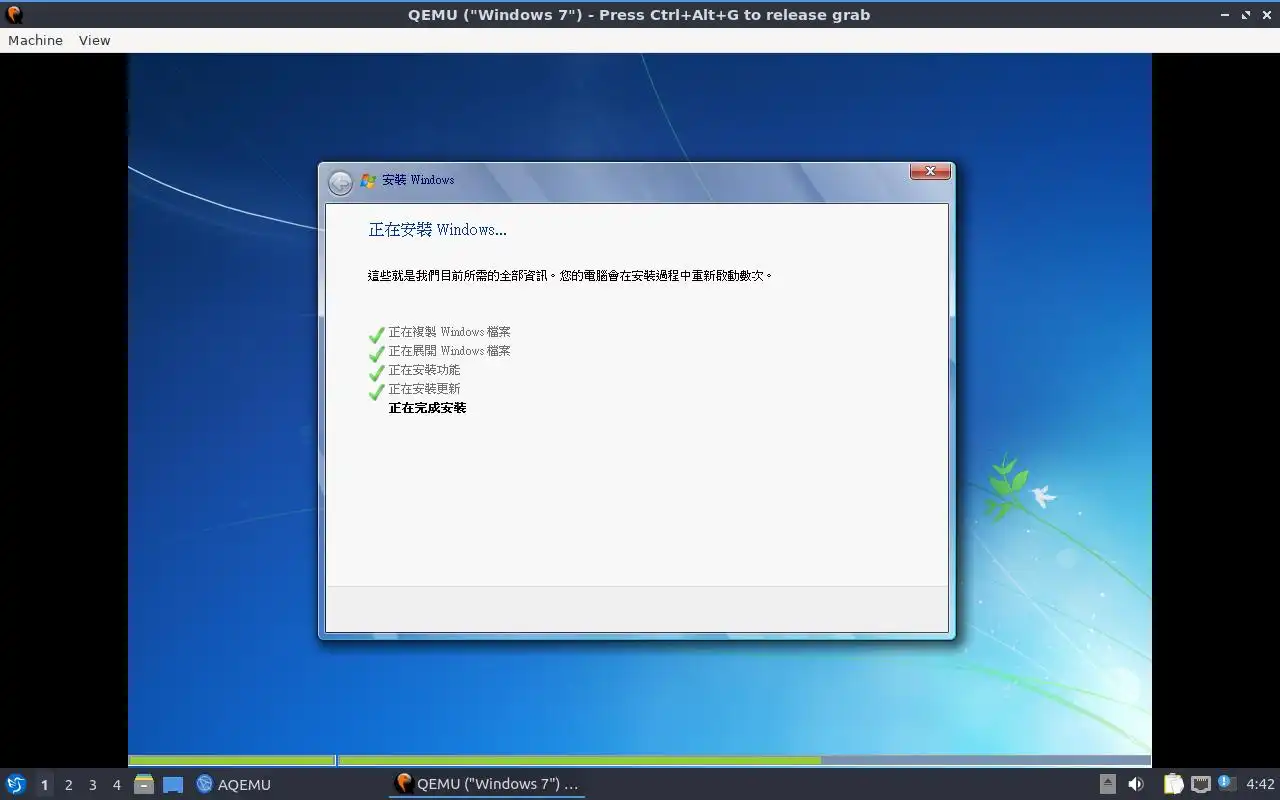Maximize the QEMU window
Viewport: 1280px width, 800px height.
pos(1246,15)
